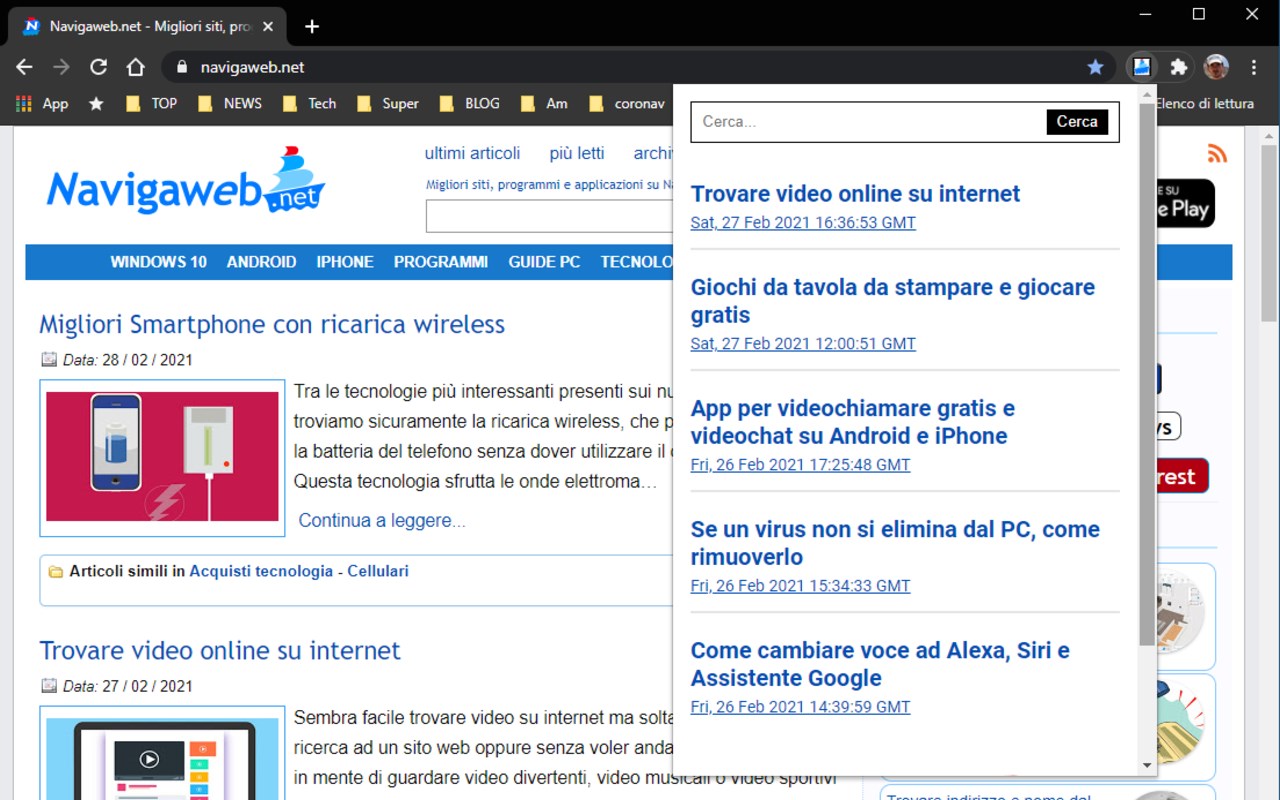Open the App shortcut in bookmarks bar
Image resolution: width=1280 pixels, height=800 pixels.
(x=43, y=103)
